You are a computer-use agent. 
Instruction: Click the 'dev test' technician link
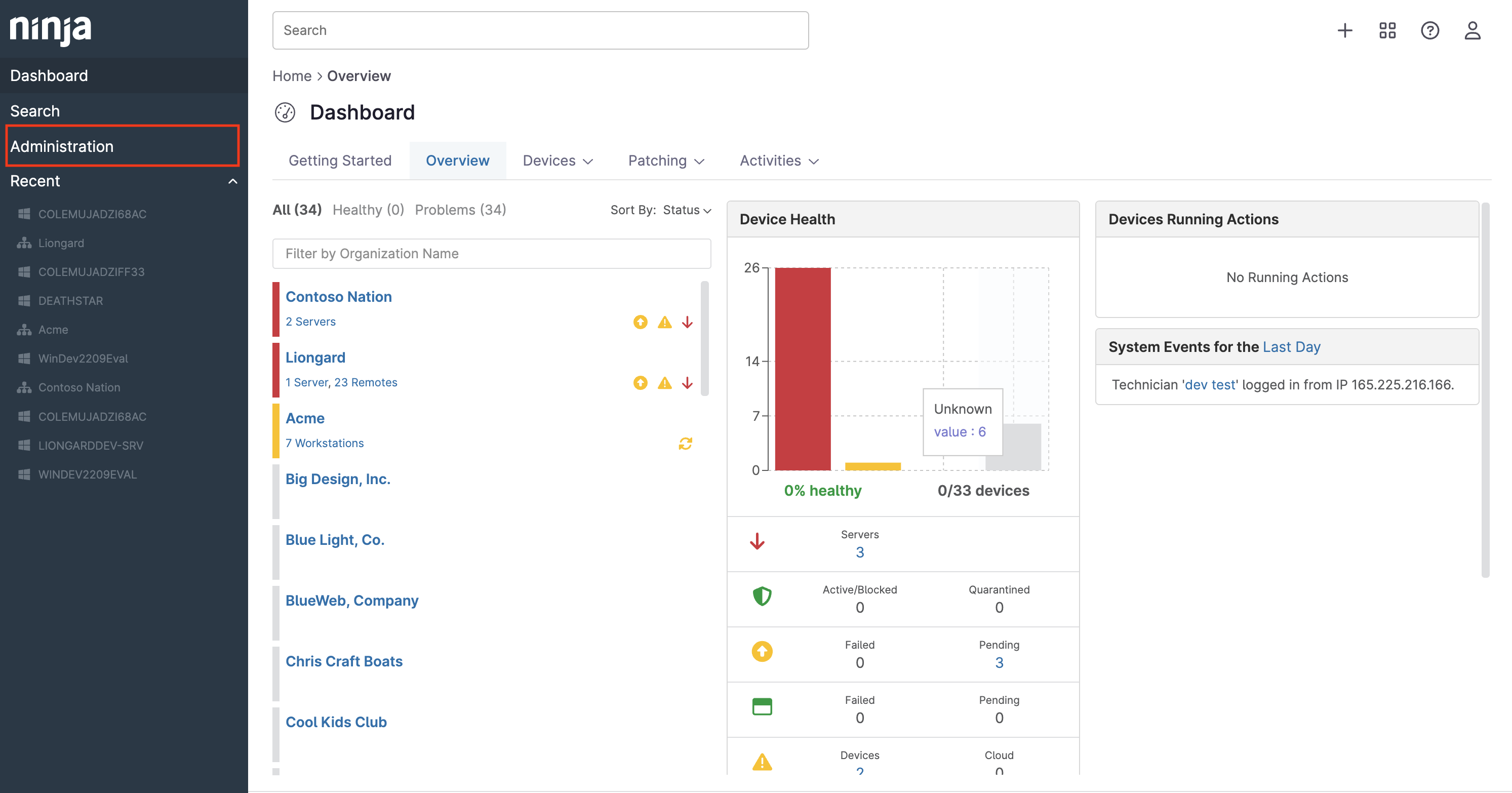click(1210, 384)
